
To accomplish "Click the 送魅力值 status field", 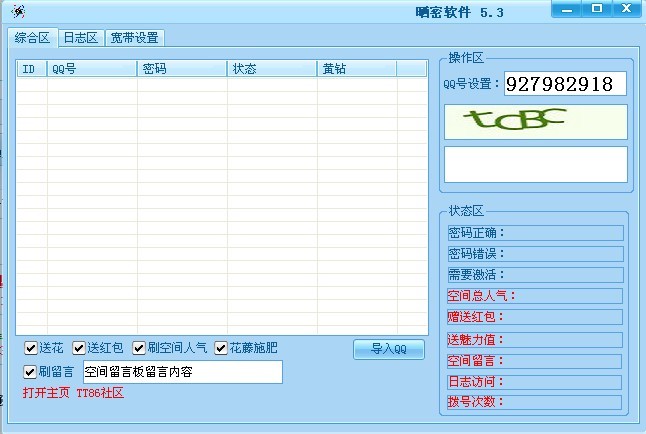I will tap(535, 340).
